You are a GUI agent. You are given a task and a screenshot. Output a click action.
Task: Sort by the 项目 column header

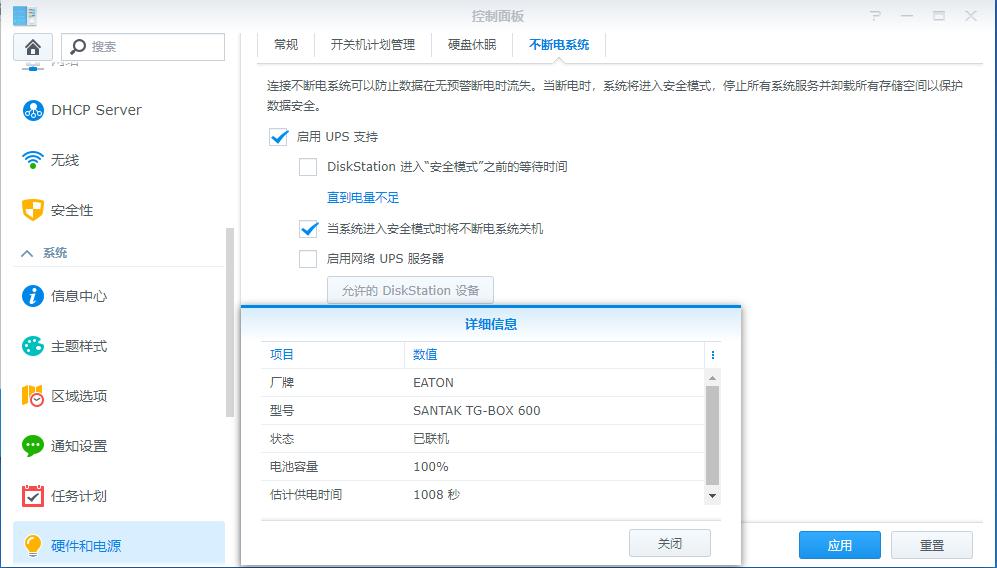333,355
